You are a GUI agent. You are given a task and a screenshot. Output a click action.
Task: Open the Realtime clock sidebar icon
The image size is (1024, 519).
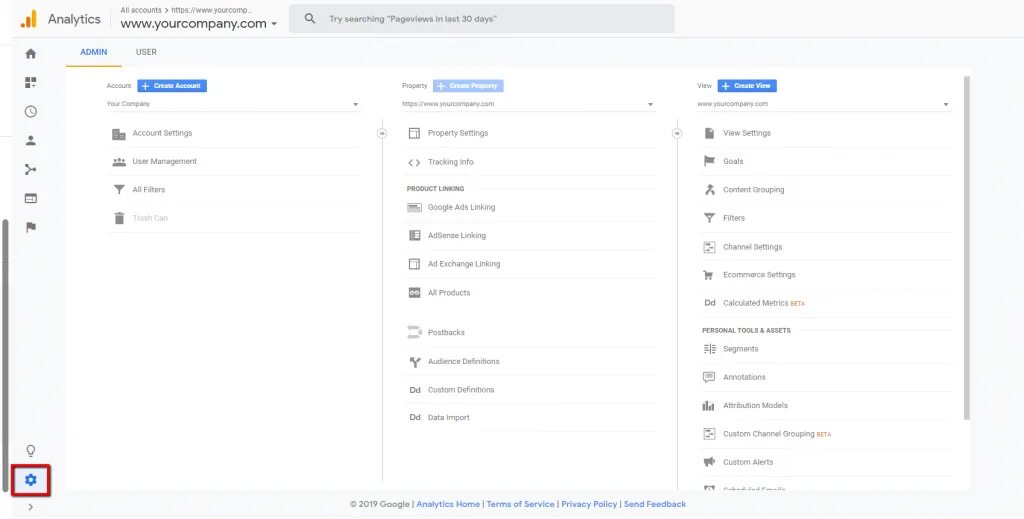coord(31,112)
